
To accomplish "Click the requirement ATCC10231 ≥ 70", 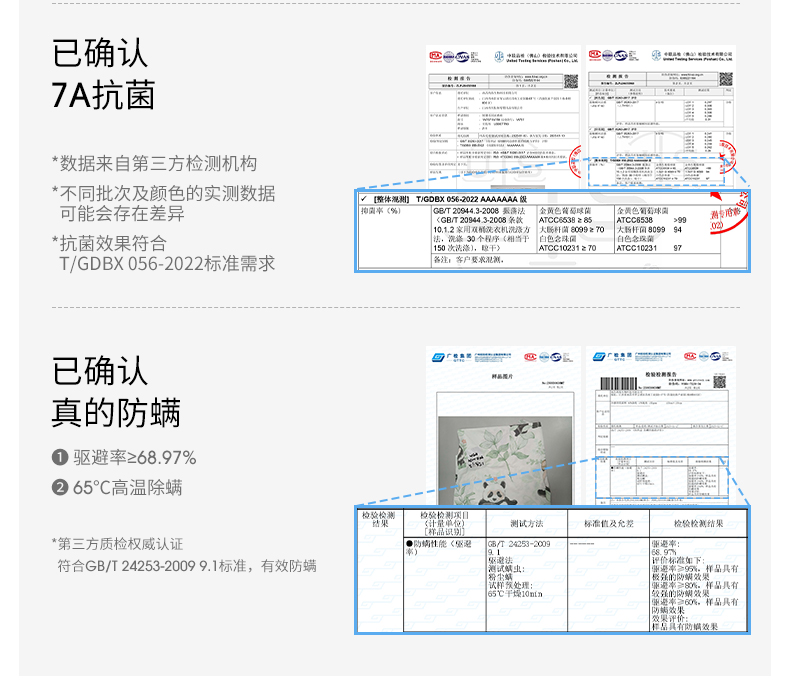I will click(567, 248).
